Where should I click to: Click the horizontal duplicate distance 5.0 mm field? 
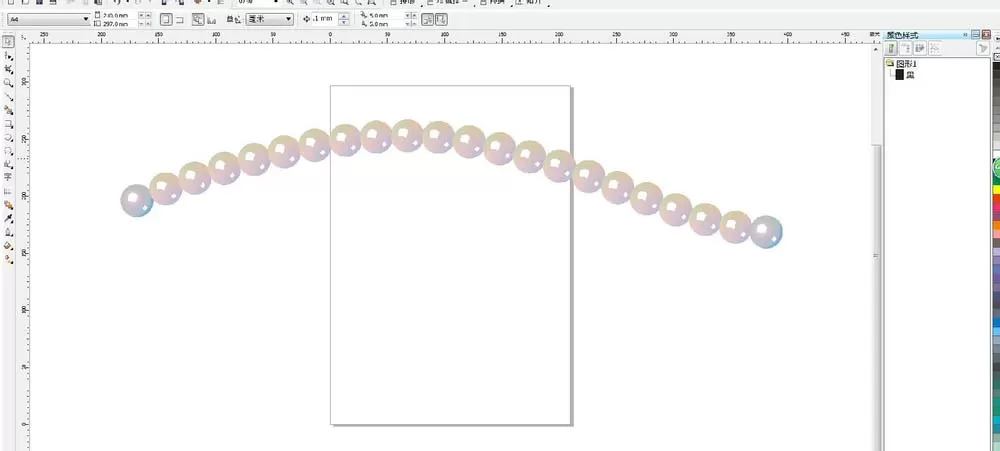point(386,15)
